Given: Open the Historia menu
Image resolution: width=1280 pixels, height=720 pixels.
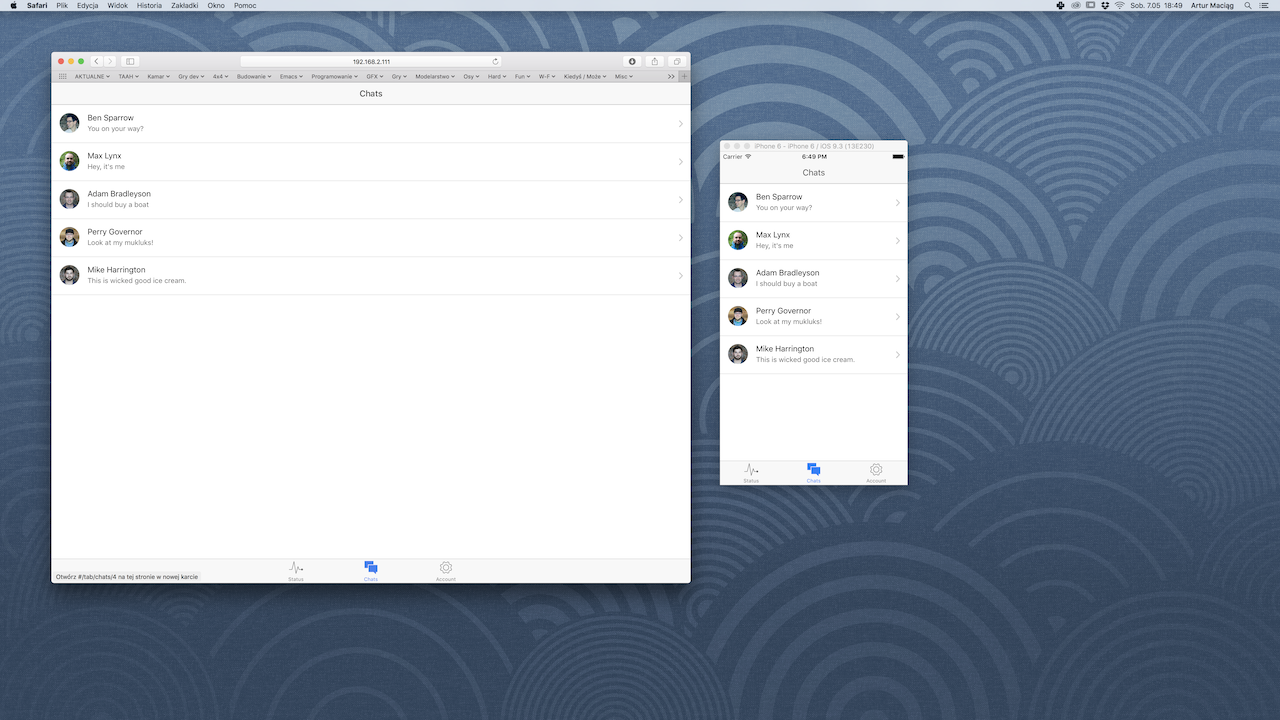Looking at the screenshot, I should [x=149, y=5].
